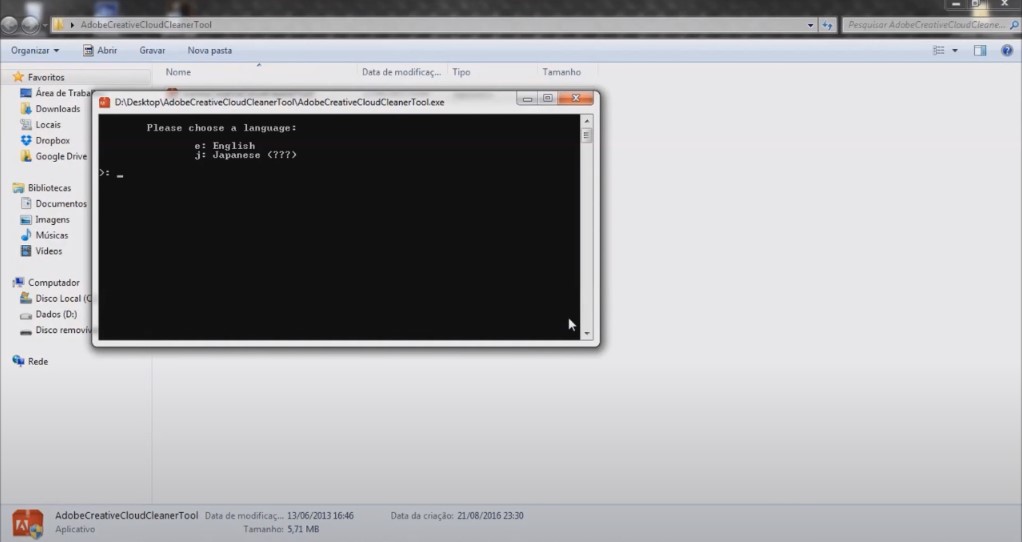Minimize the AdobeCreativeCloudCleanerTool console window

click(x=527, y=98)
